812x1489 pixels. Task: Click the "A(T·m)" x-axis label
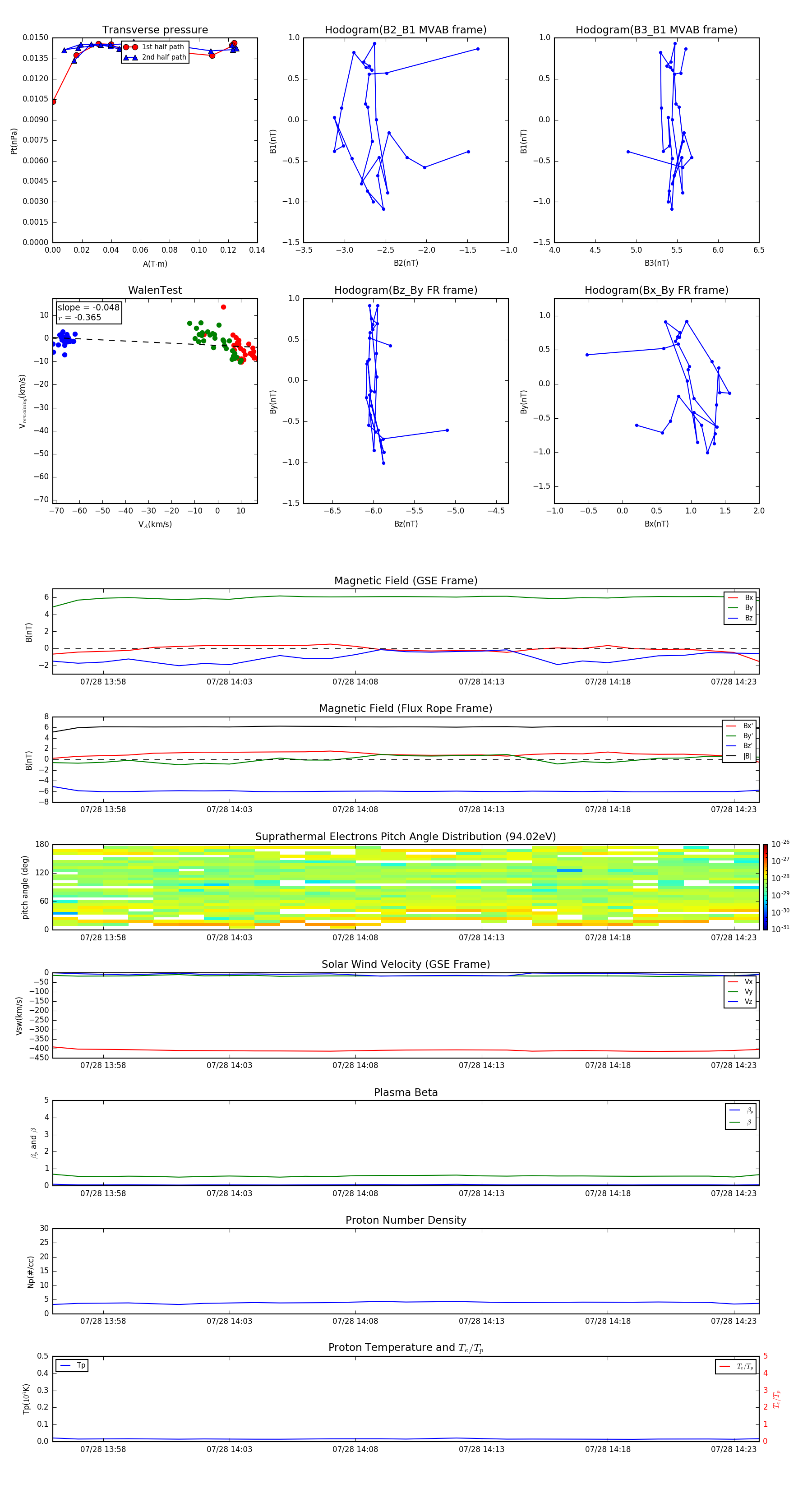155,264
